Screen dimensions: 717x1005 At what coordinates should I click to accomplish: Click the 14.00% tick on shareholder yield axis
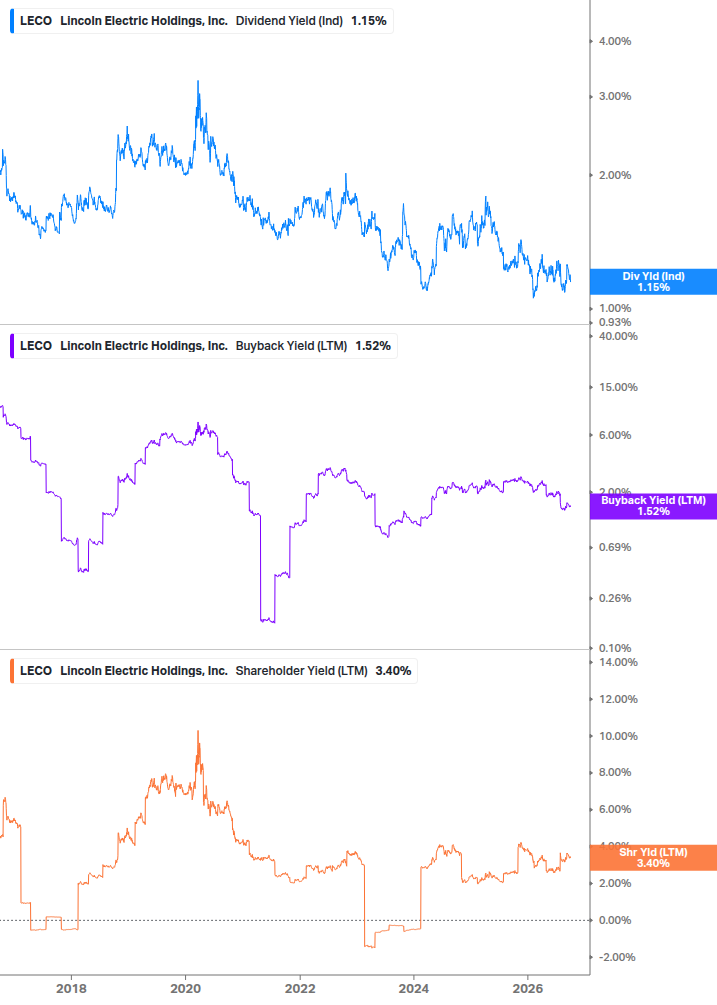click(618, 662)
